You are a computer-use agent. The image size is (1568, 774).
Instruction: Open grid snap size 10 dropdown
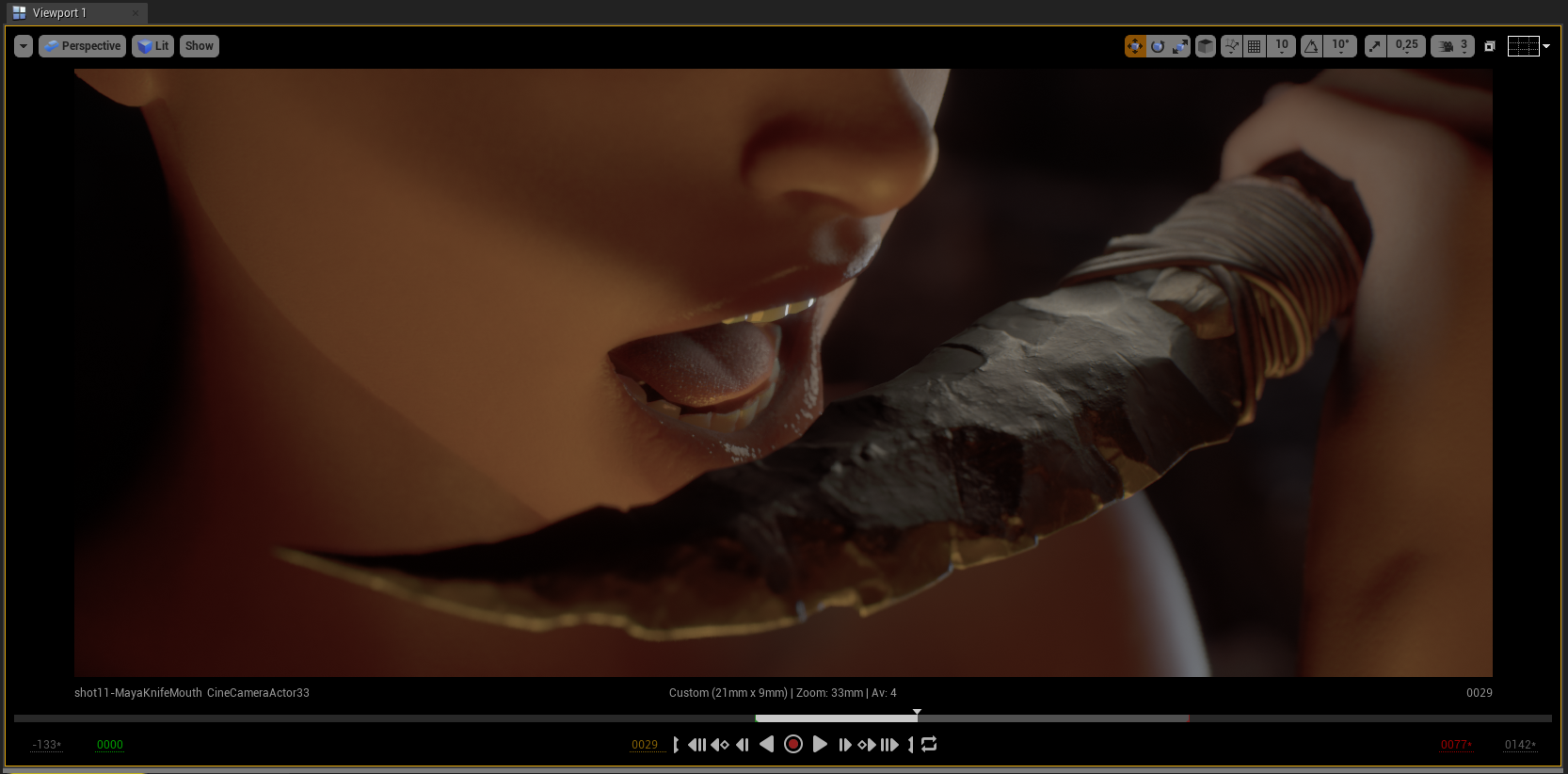click(x=1282, y=46)
